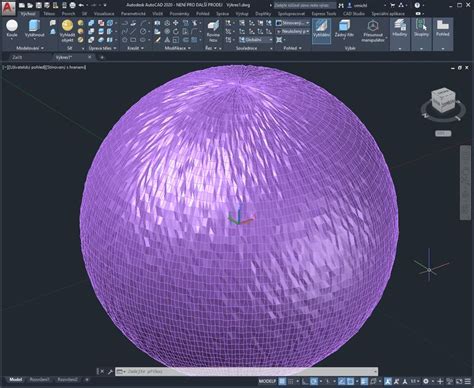Viewport: 474px width, 388px height.
Task: Click the Koule (sphere) tool icon
Action: pyautogui.click(x=12, y=26)
